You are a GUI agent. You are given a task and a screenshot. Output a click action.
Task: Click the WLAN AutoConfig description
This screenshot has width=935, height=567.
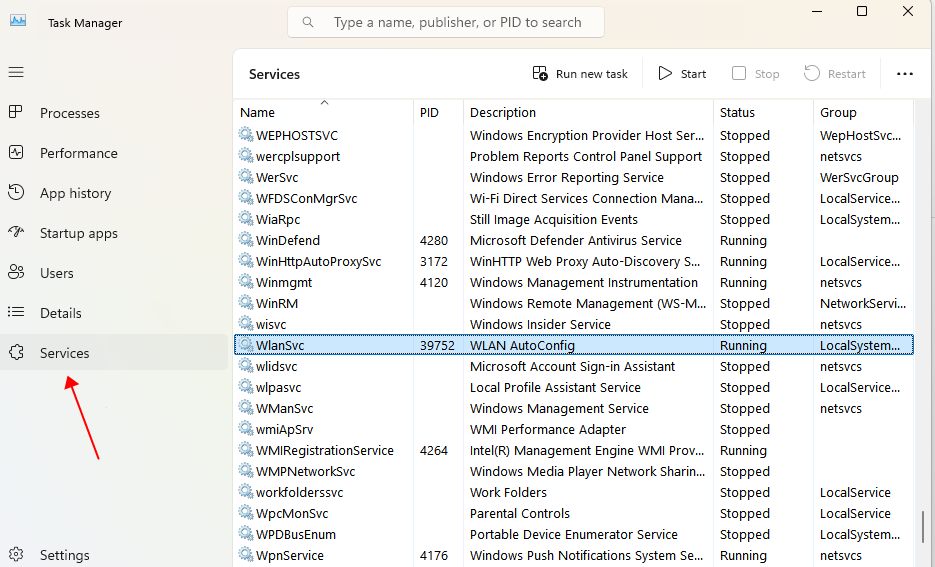click(522, 346)
